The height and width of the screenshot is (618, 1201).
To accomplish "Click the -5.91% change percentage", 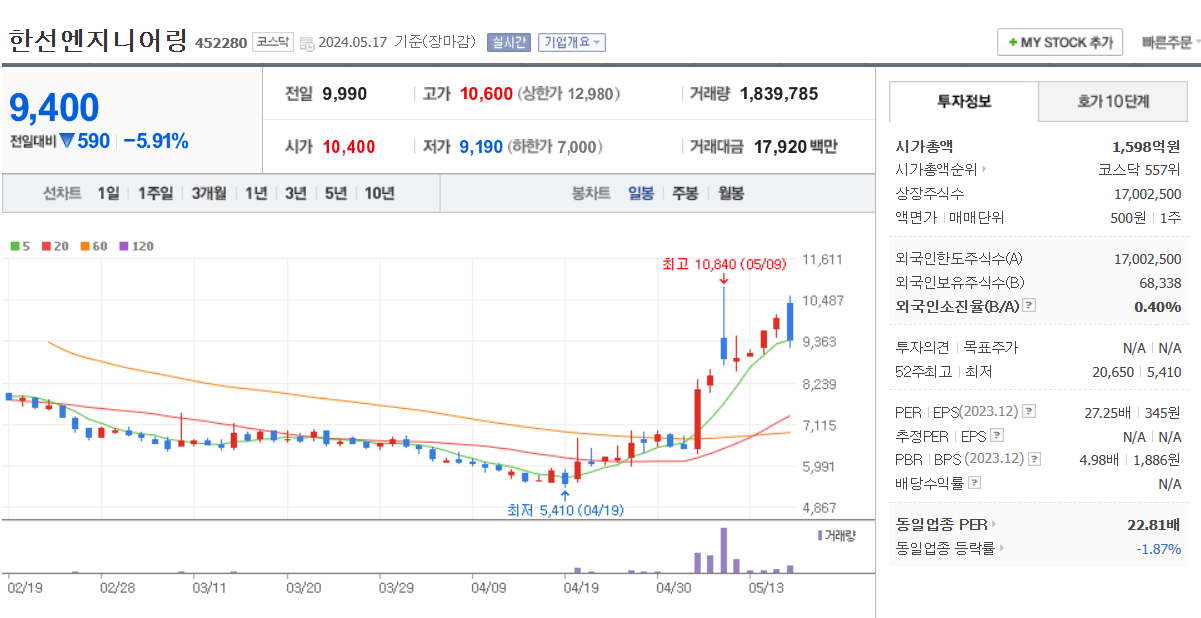I will (x=156, y=142).
